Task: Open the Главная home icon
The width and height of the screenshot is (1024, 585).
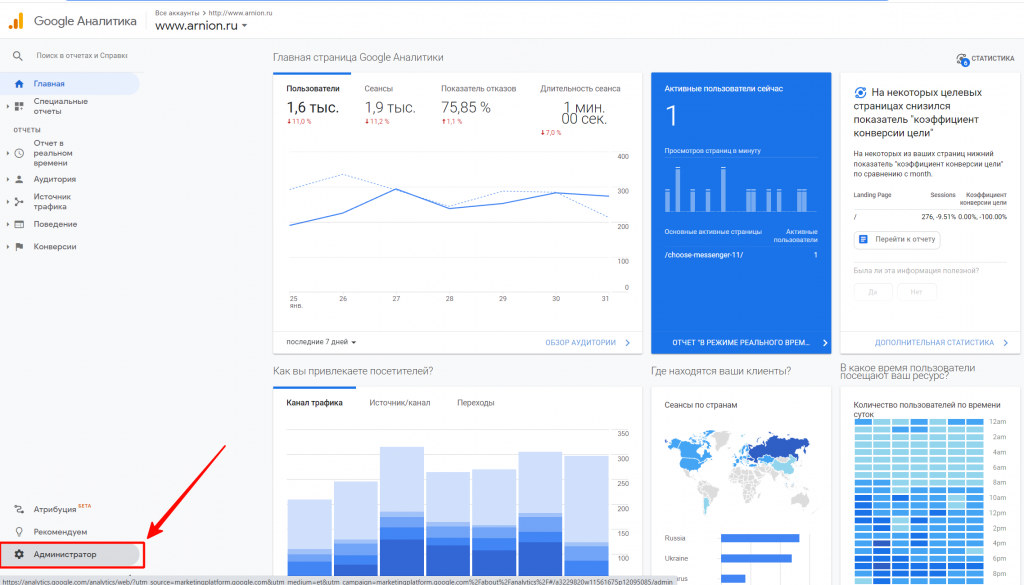Action: [19, 84]
